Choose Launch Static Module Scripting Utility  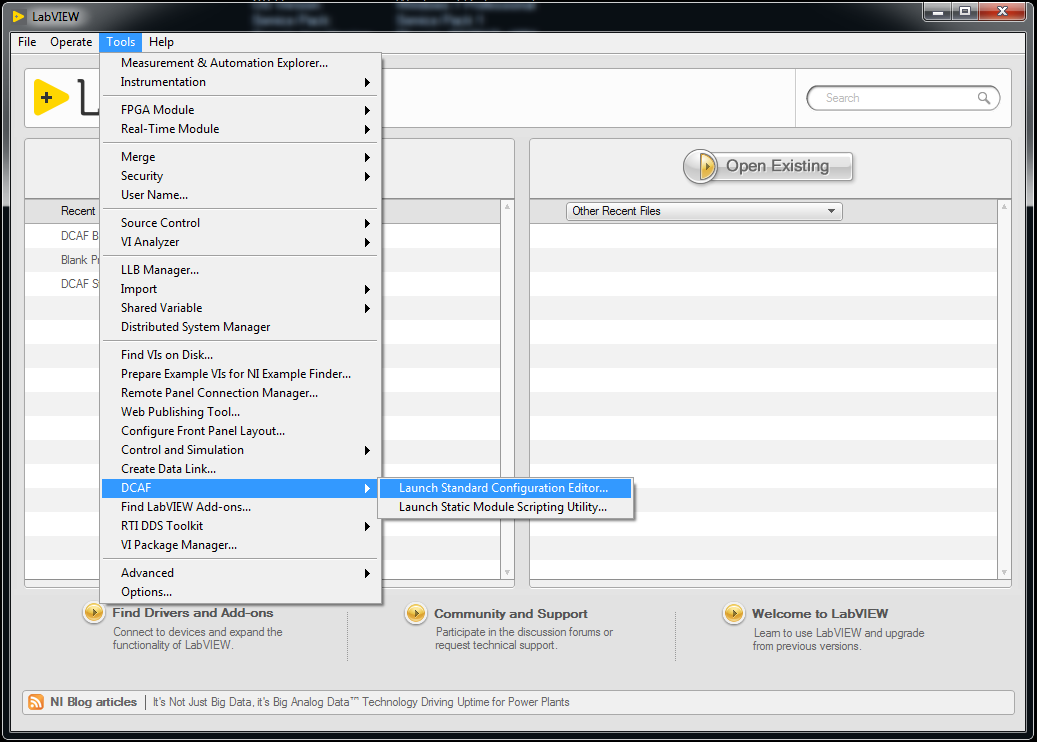pos(503,507)
